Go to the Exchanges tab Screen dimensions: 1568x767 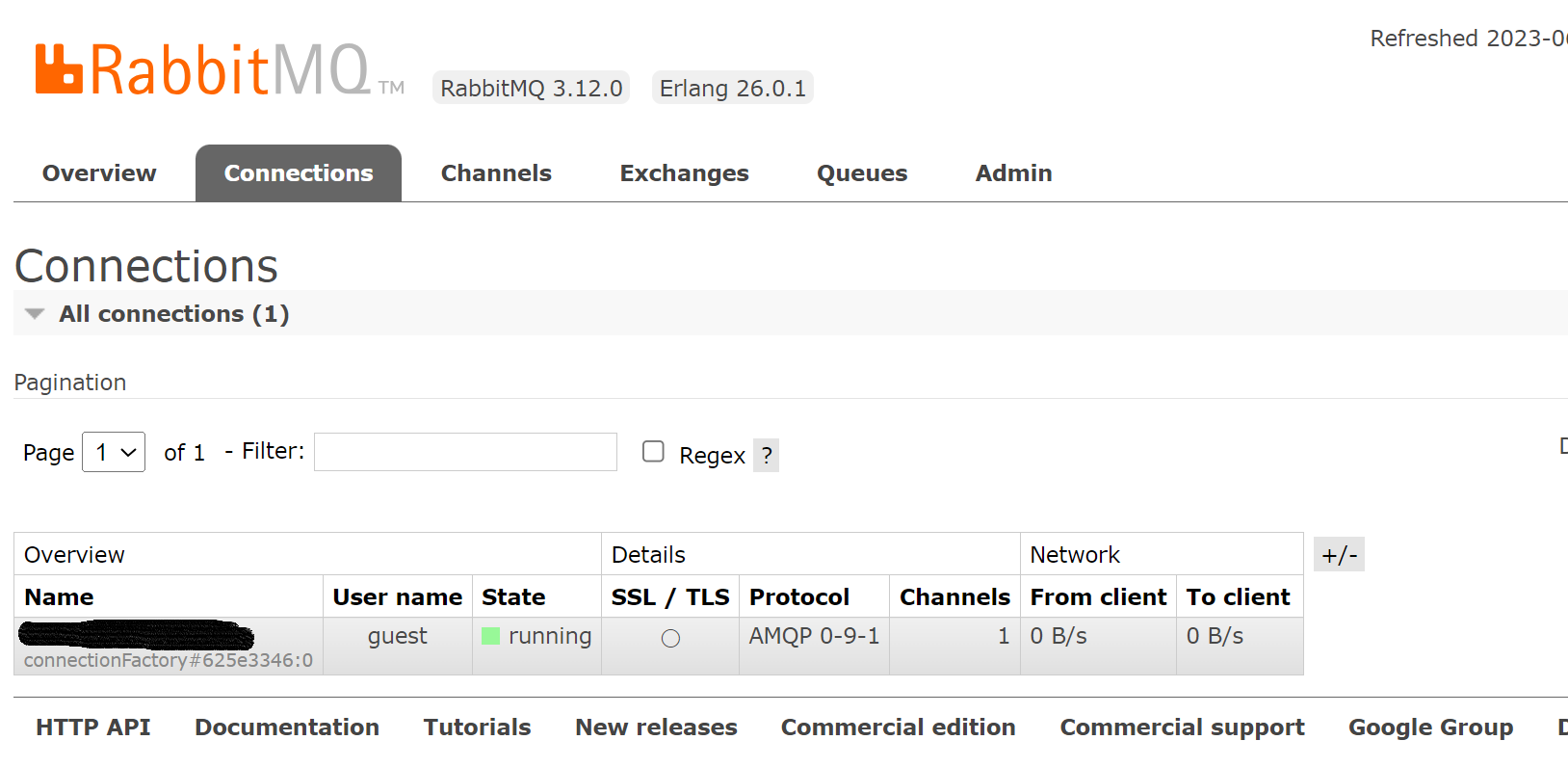click(684, 173)
